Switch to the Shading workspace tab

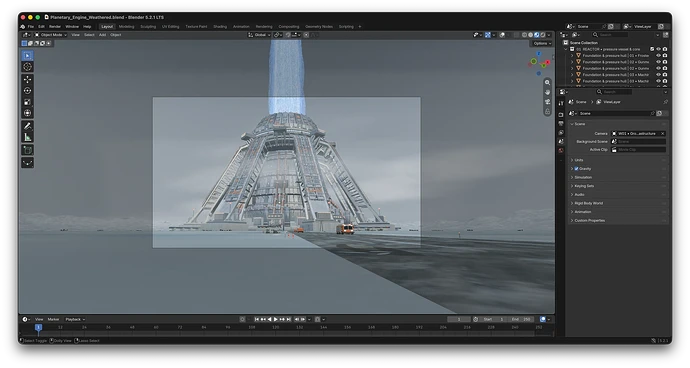click(x=220, y=26)
